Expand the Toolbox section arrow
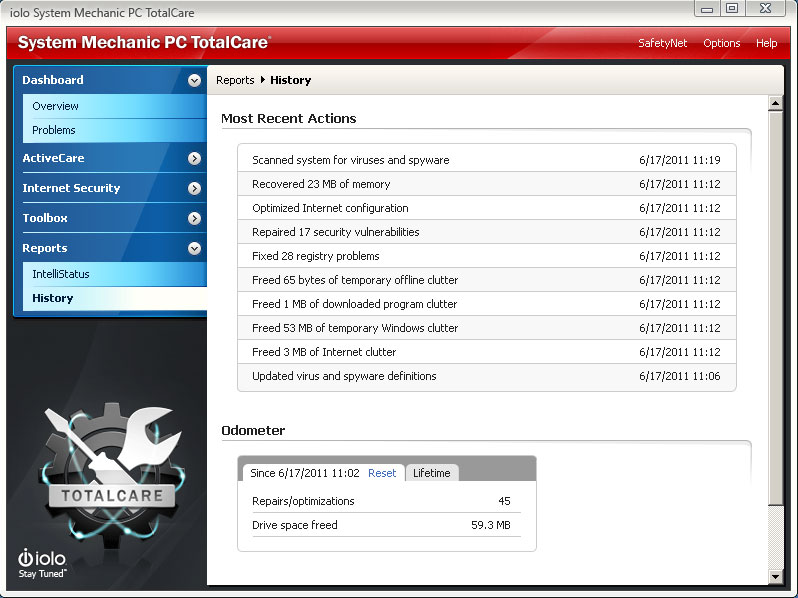 click(x=194, y=218)
